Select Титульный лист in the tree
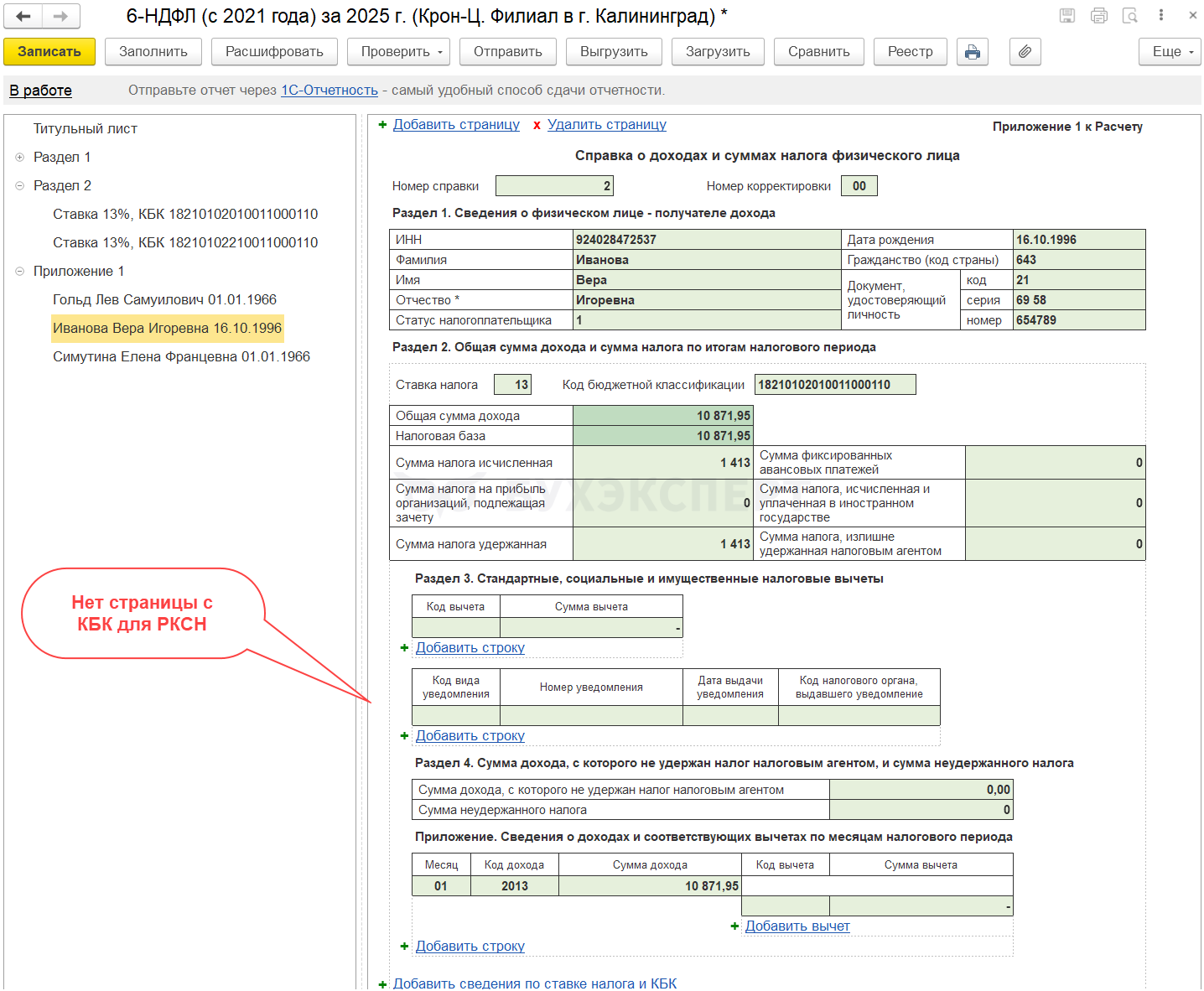This screenshot has height=991, width=1204. pos(86,128)
